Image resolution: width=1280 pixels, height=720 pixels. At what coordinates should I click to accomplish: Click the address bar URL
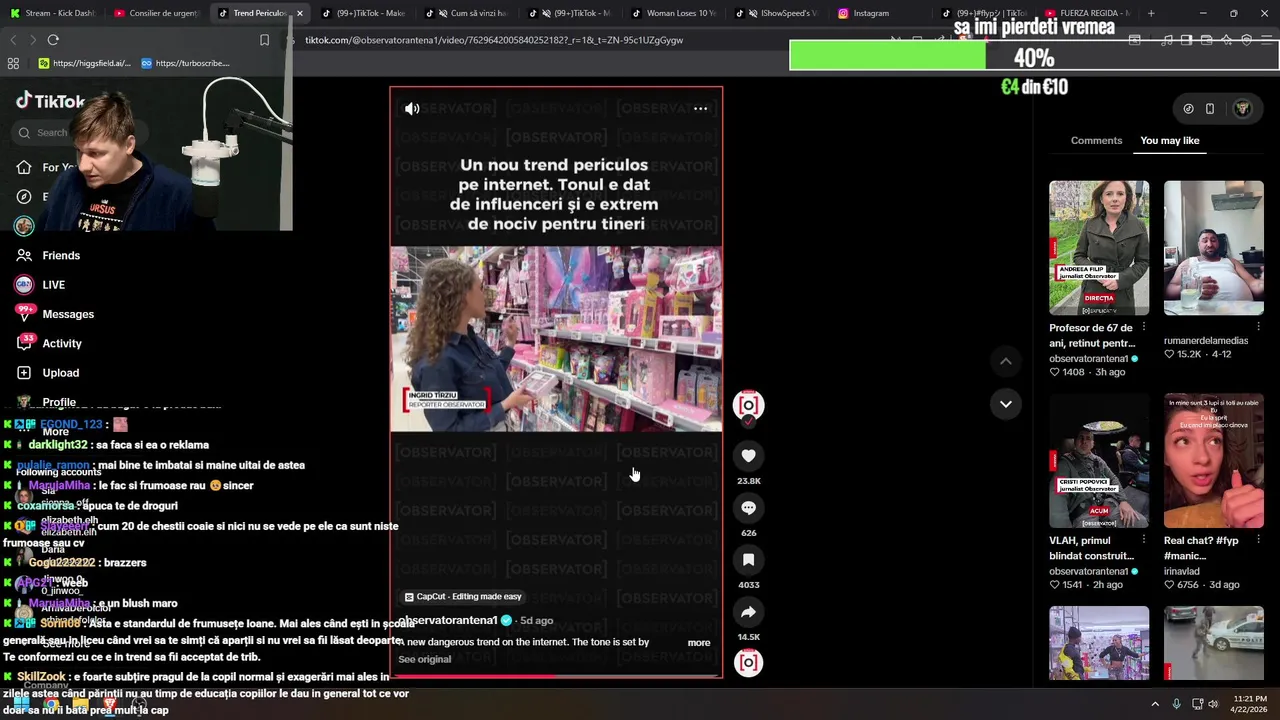coord(494,40)
